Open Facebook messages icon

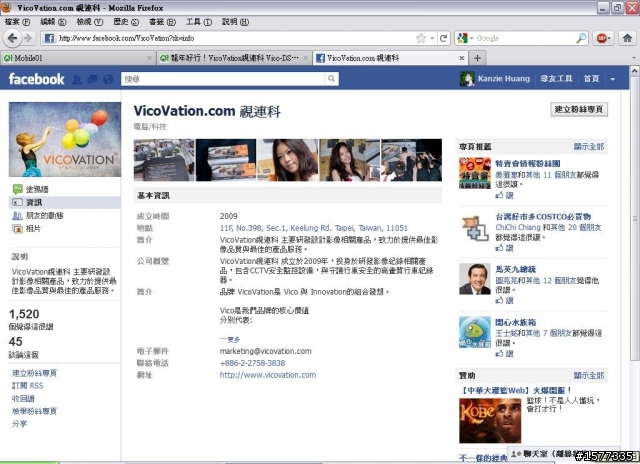[x=93, y=79]
